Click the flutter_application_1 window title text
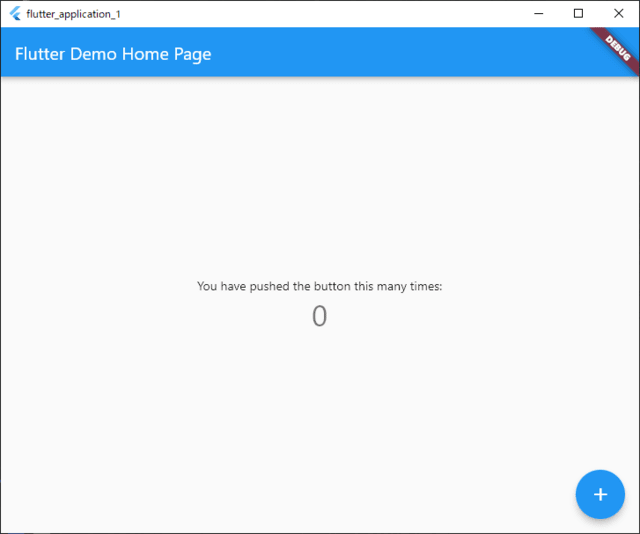 click(73, 14)
